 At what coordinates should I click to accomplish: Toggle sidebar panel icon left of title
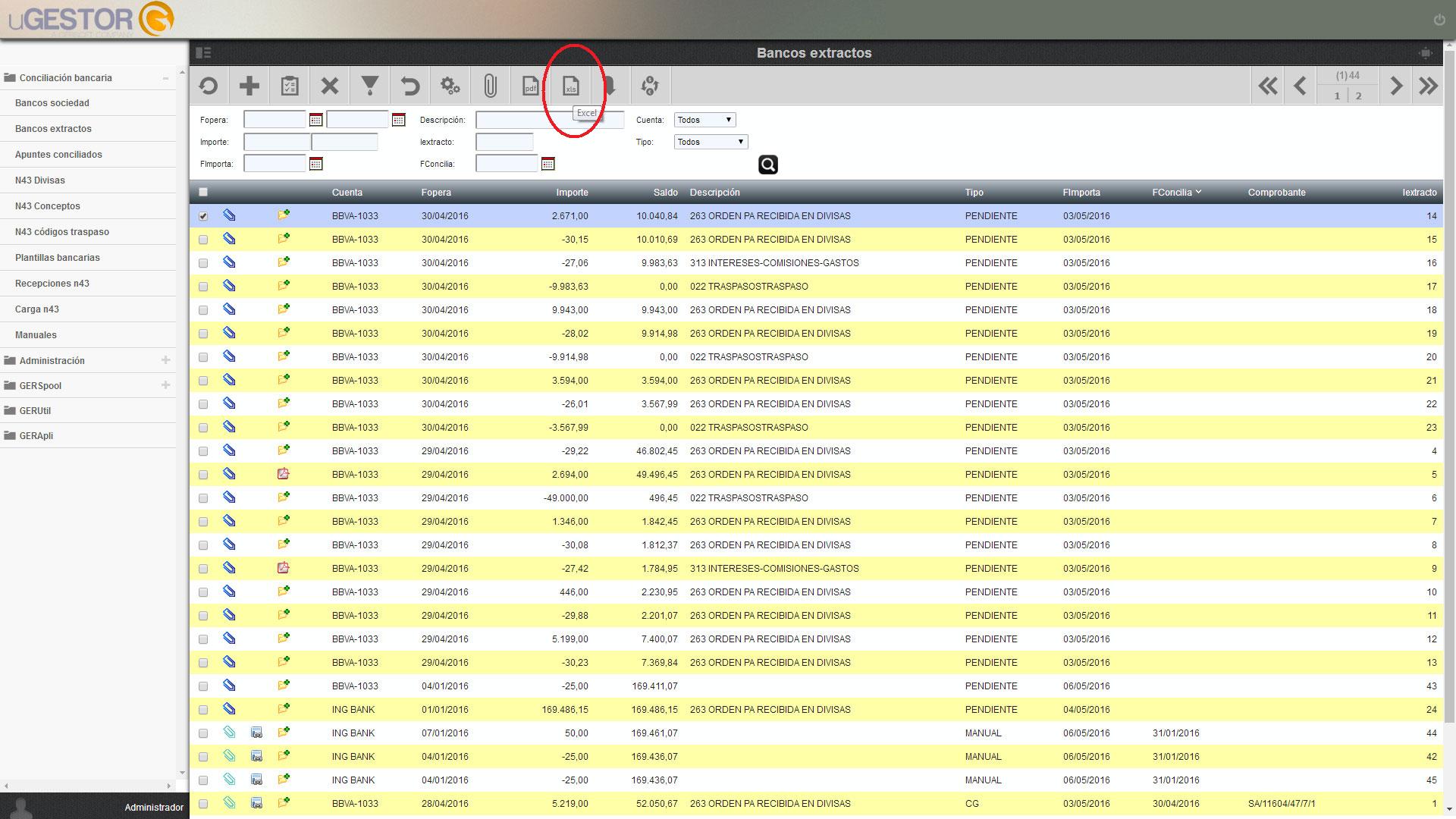click(203, 52)
